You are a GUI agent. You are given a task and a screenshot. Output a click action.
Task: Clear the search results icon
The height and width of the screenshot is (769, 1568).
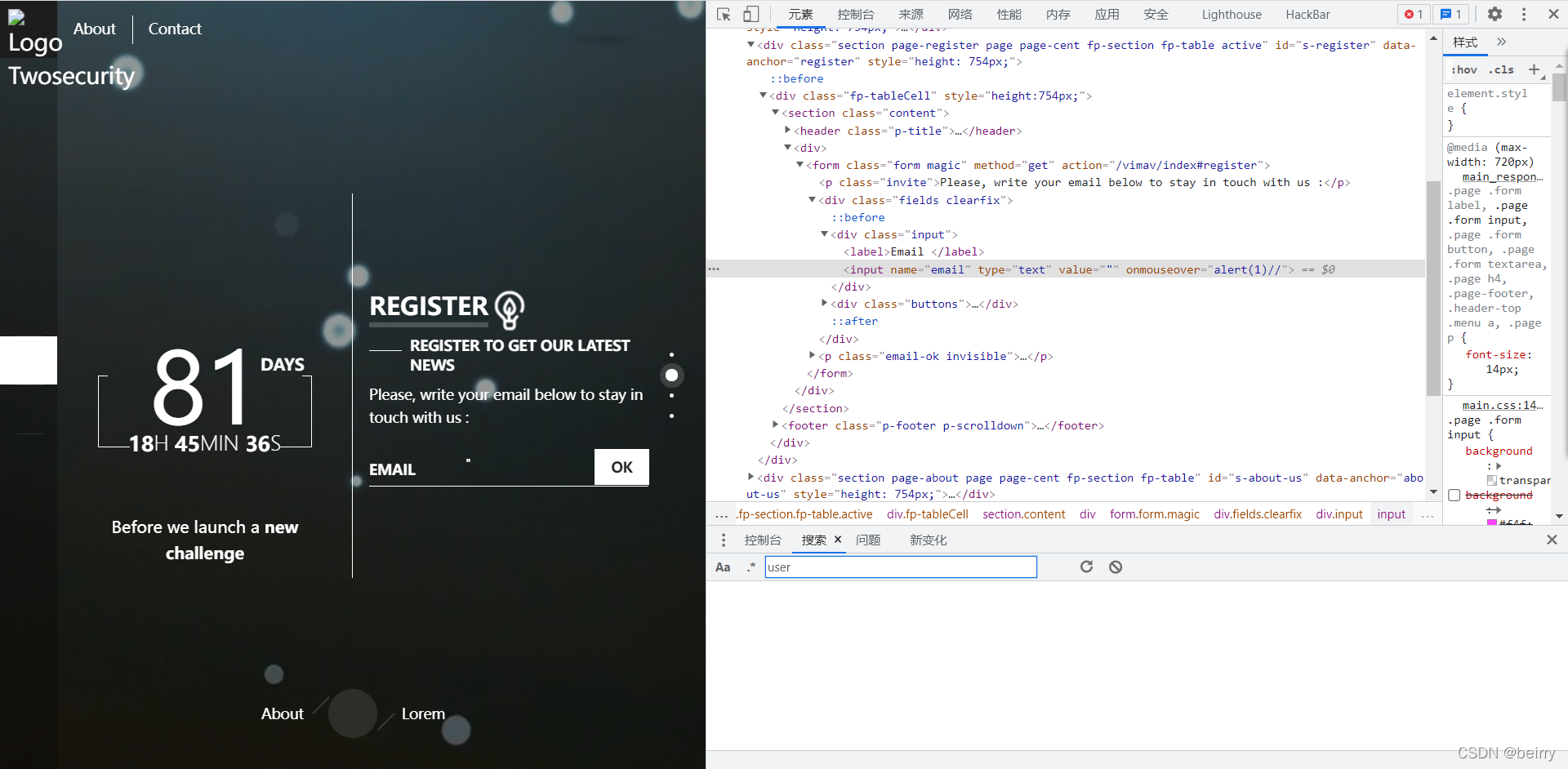(1116, 567)
